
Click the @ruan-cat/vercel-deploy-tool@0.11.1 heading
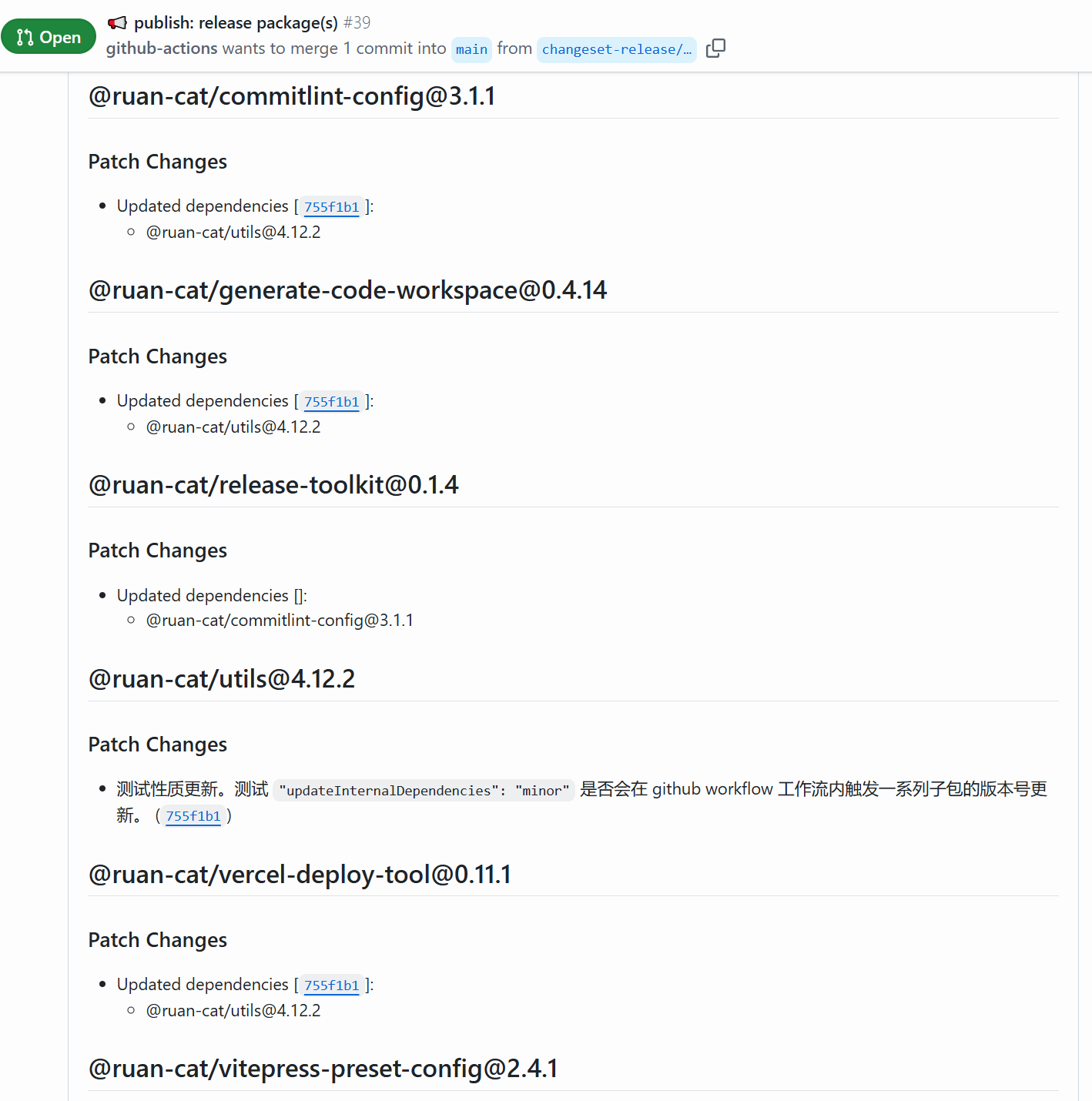click(300, 875)
